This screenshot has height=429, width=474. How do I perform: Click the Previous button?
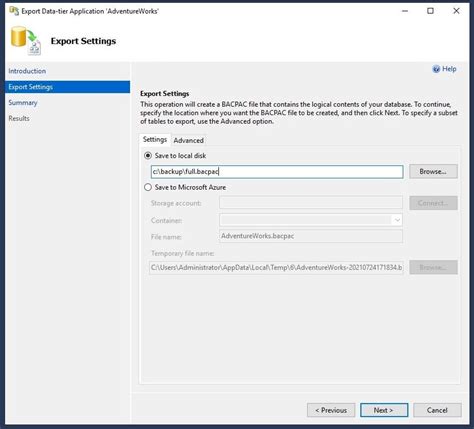tap(331, 410)
